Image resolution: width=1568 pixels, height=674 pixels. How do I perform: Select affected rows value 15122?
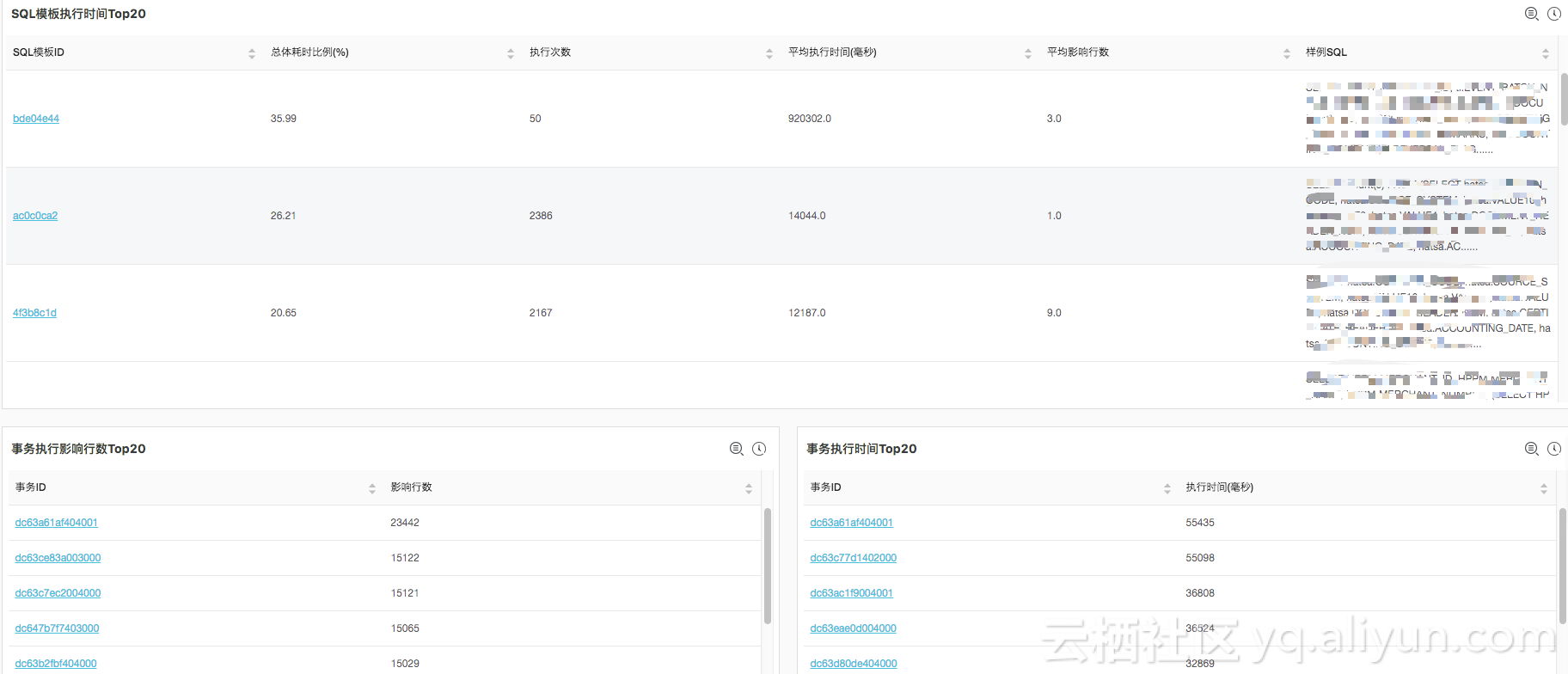[405, 558]
